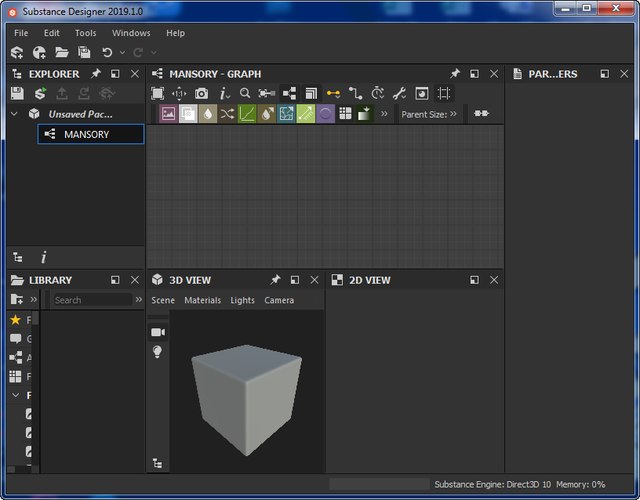This screenshot has width=640, height=500.
Task: Add a Blend node from the shuffle icon
Action: (227, 114)
